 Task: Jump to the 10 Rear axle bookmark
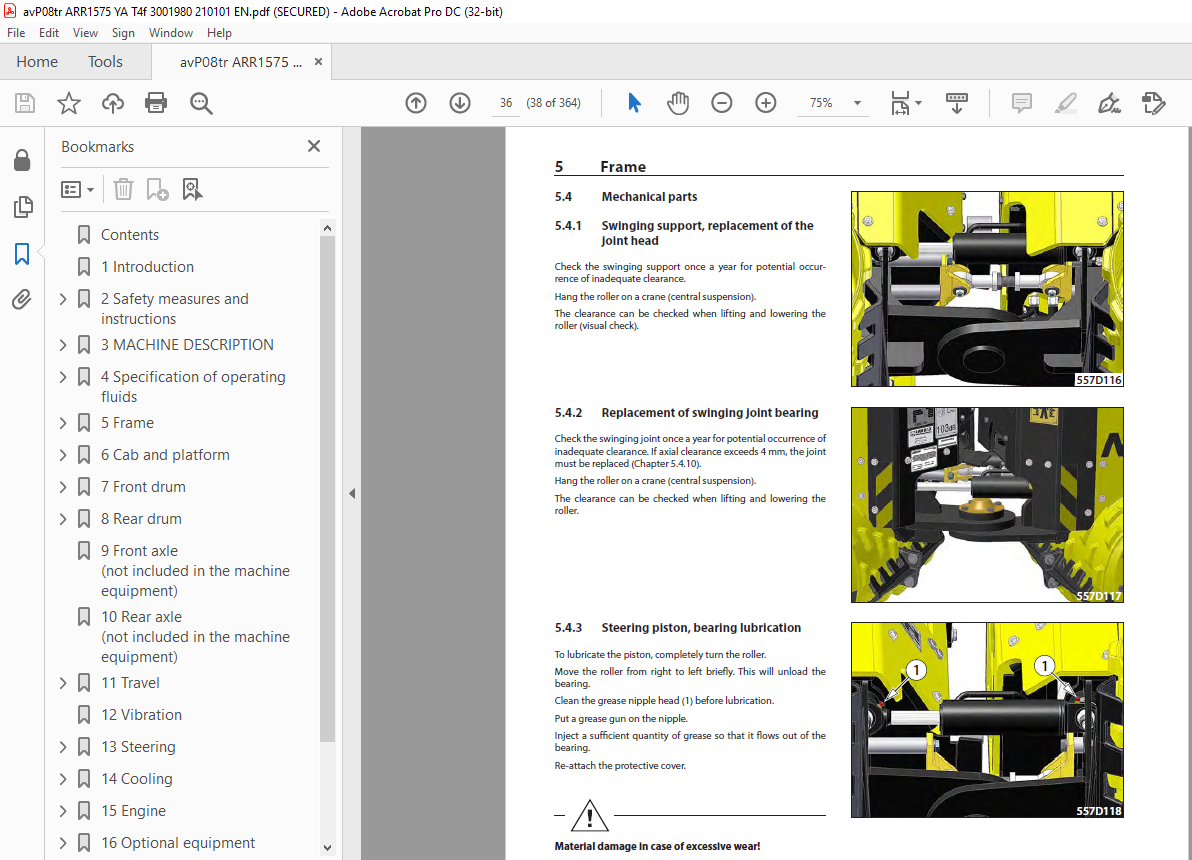[195, 636]
